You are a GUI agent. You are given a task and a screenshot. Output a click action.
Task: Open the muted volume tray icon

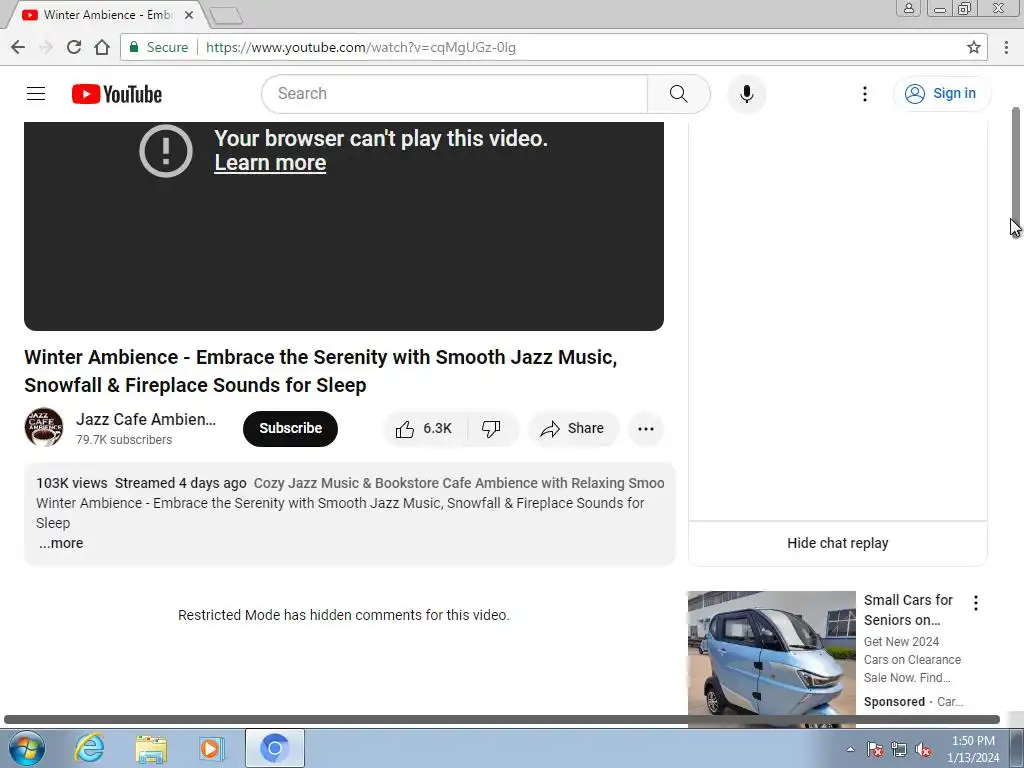(923, 749)
